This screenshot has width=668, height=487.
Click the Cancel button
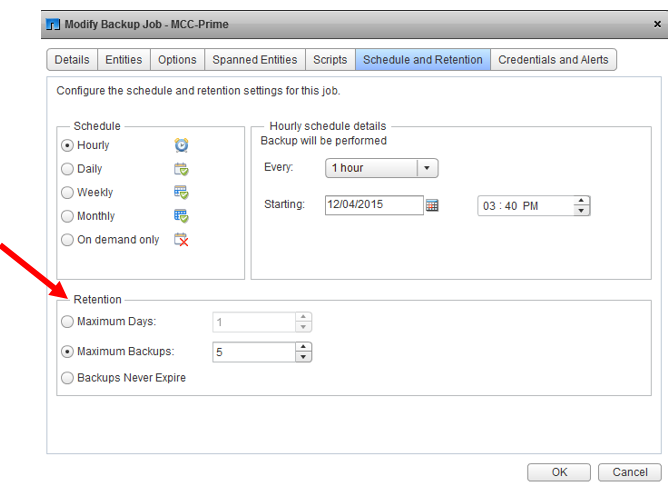point(630,472)
